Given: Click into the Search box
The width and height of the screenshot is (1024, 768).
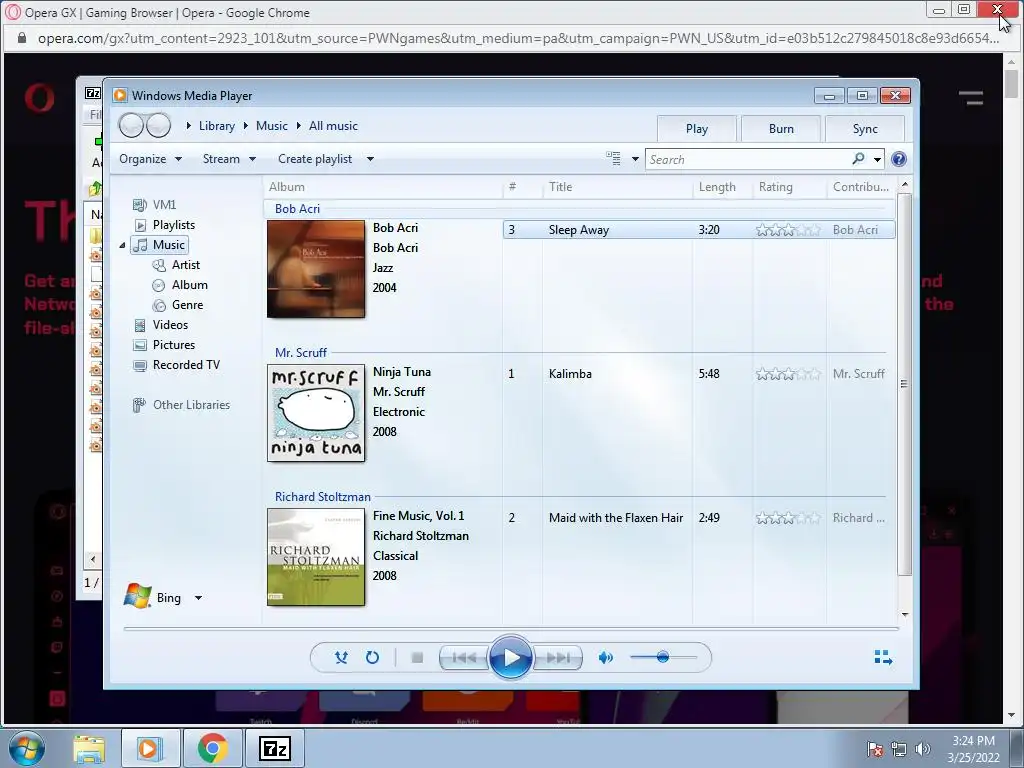Looking at the screenshot, I should [748, 159].
